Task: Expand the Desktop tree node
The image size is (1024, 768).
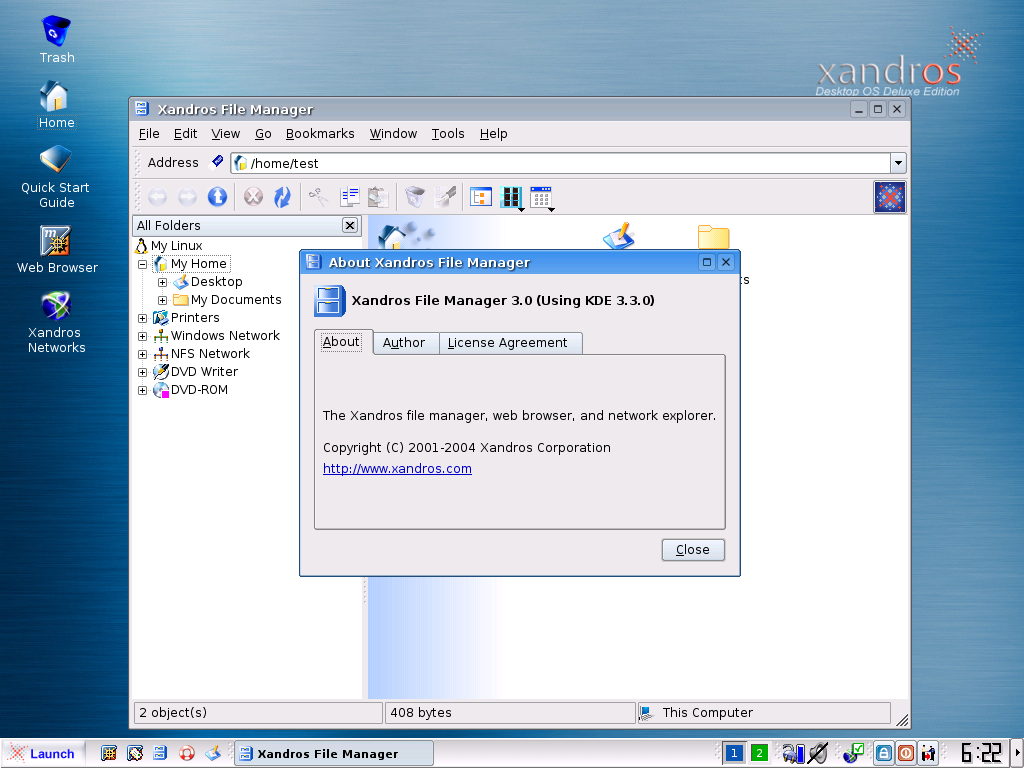Action: click(163, 283)
